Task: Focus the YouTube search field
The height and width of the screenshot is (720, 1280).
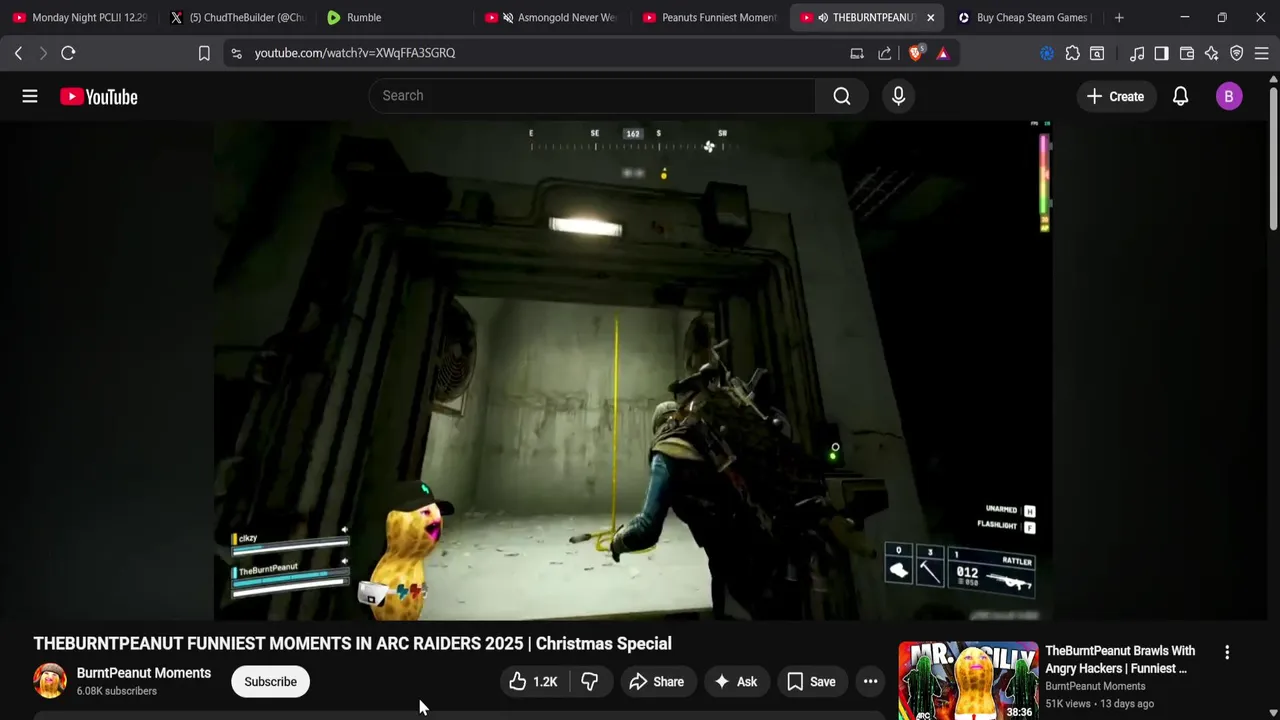Action: pos(592,96)
